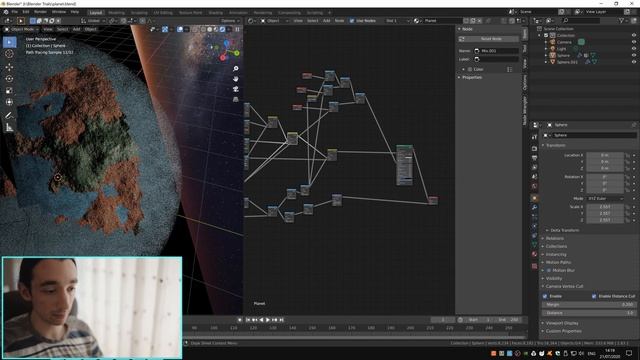Open Scene properties tab icon
Viewport: 640px width, 360px height.
[x=535, y=177]
